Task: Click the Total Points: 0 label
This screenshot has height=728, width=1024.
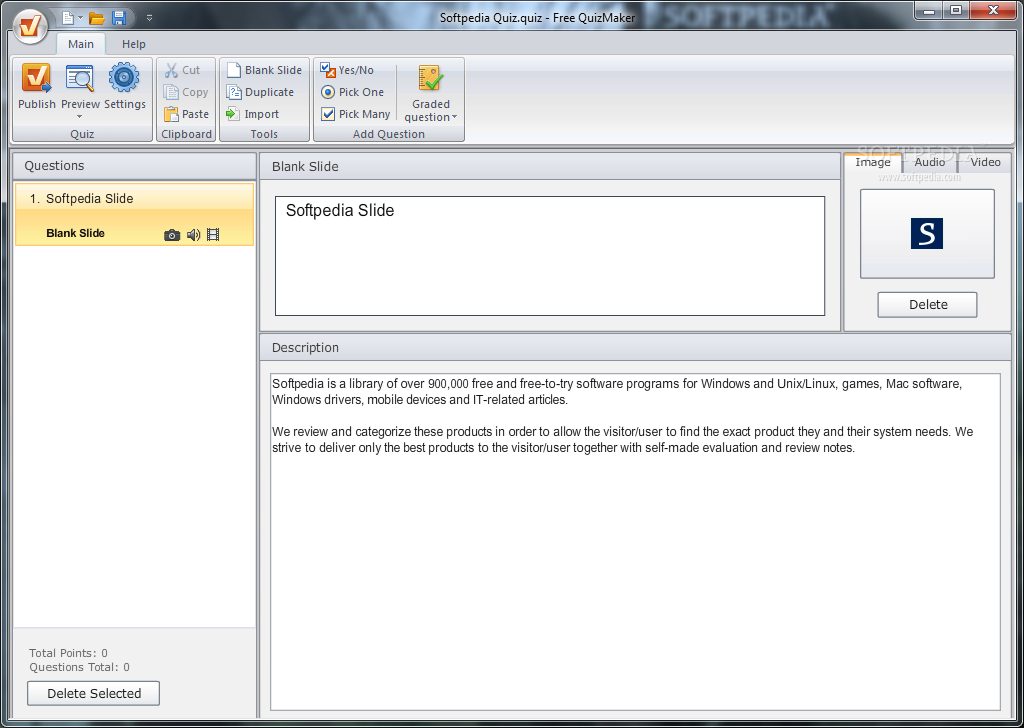Action: point(69,653)
